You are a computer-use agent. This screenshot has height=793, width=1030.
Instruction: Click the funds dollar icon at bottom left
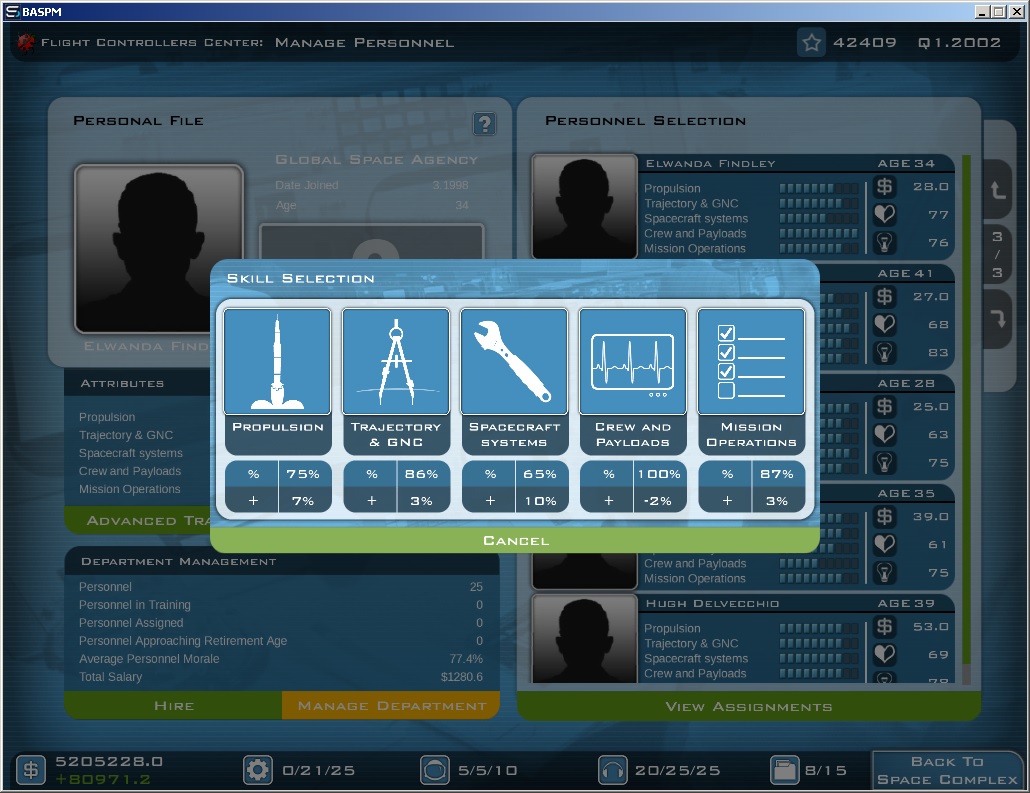(x=30, y=769)
